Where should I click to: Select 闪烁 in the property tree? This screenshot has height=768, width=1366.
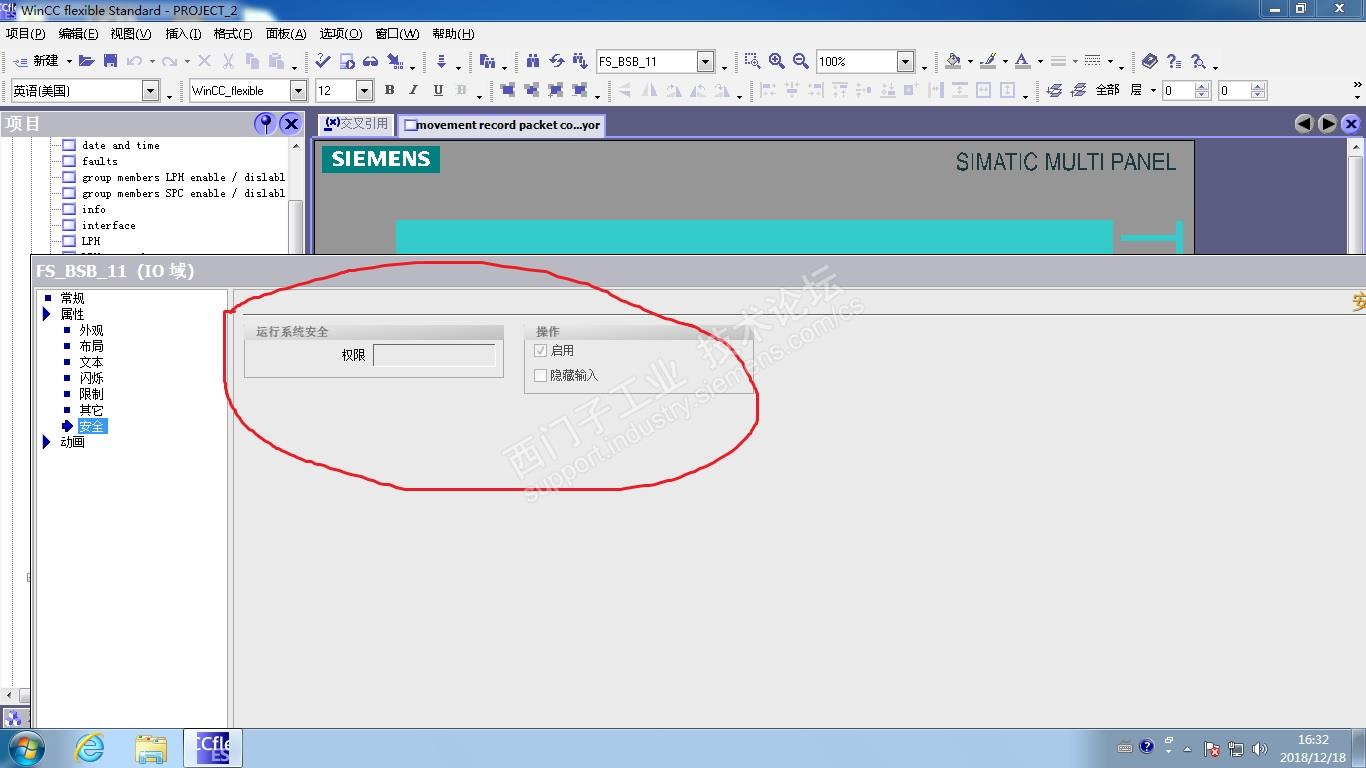(91, 378)
